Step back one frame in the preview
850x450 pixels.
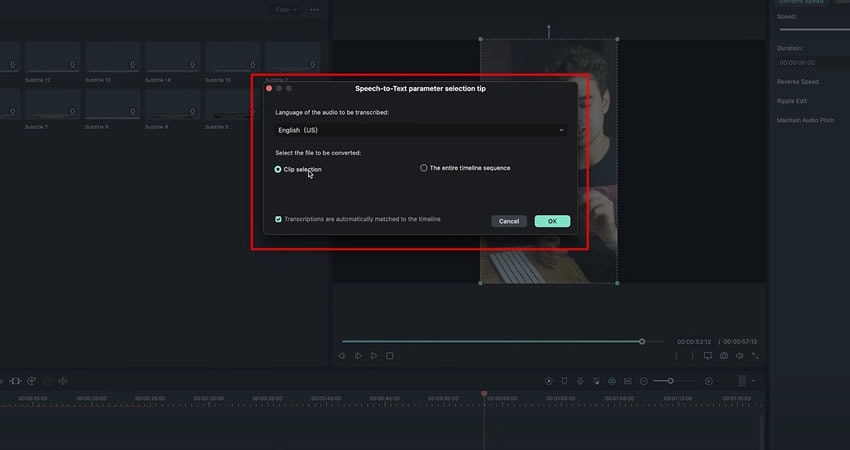342,356
